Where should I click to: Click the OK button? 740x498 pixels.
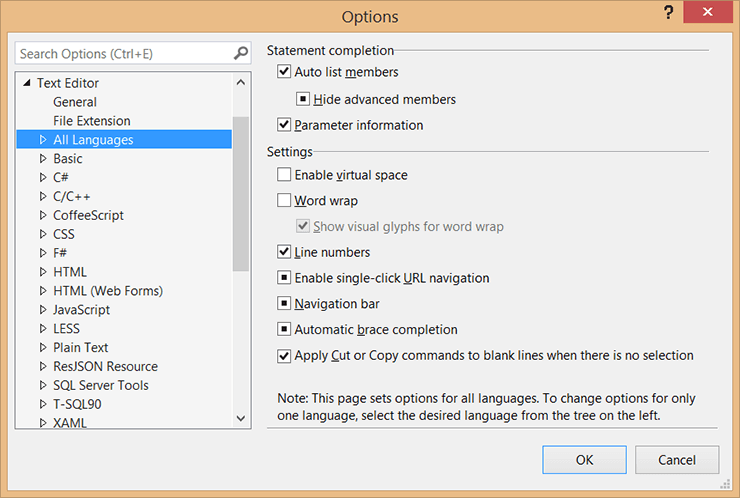pyautogui.click(x=584, y=460)
